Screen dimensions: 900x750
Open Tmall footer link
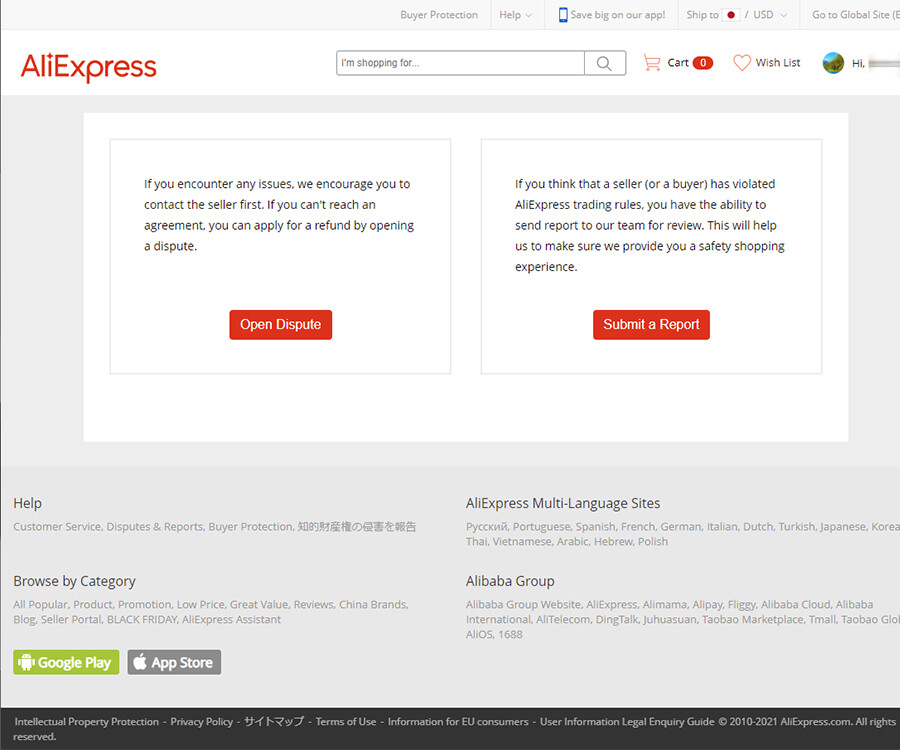tap(822, 620)
